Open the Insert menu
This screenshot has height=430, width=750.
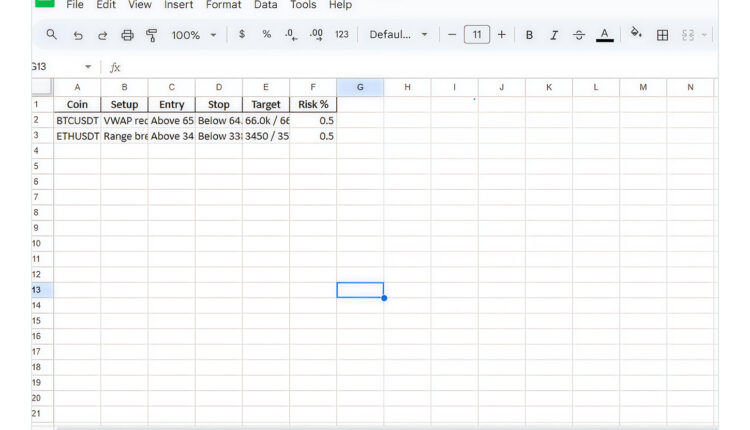tap(178, 5)
